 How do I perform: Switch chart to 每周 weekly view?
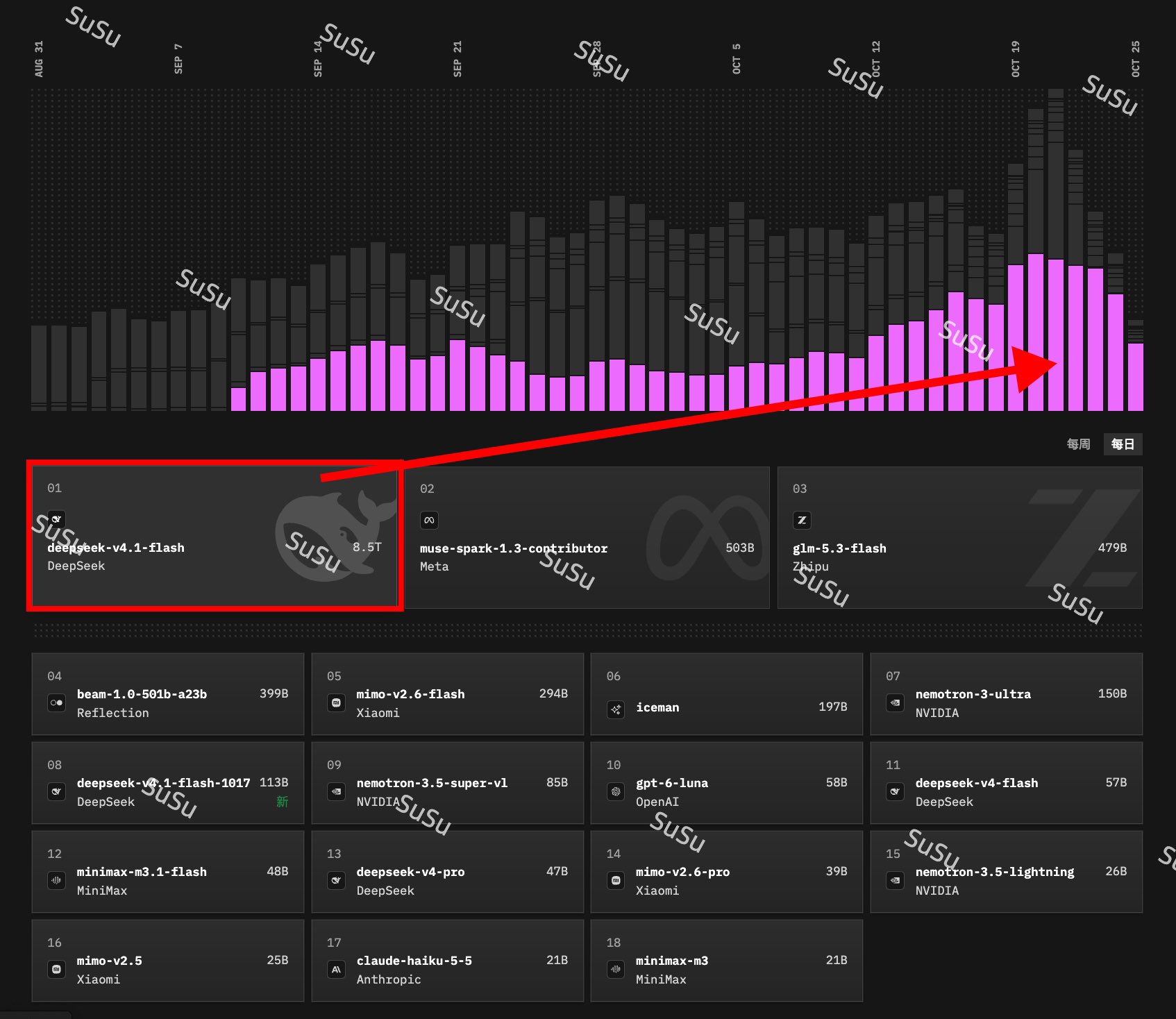coord(1078,444)
